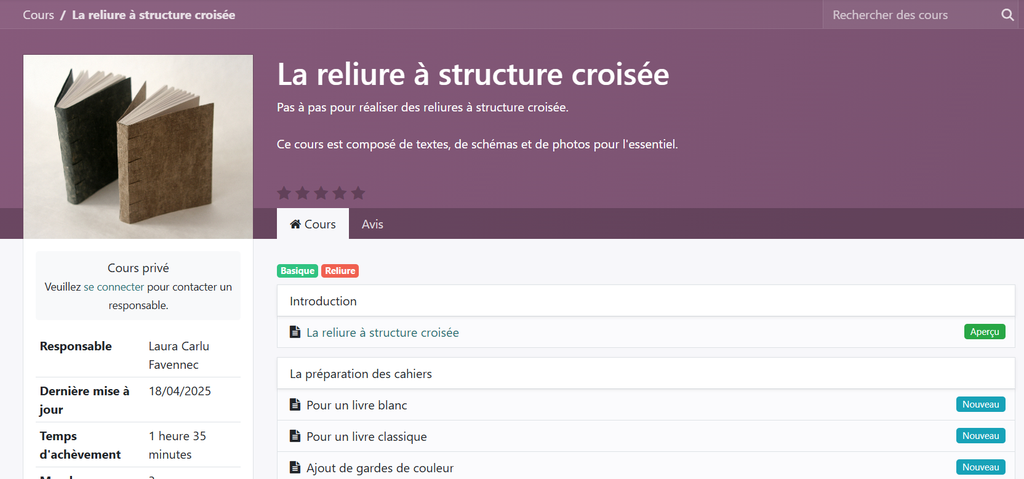Image resolution: width=1024 pixels, height=479 pixels.
Task: Click the fifth rating star
Action: (358, 193)
